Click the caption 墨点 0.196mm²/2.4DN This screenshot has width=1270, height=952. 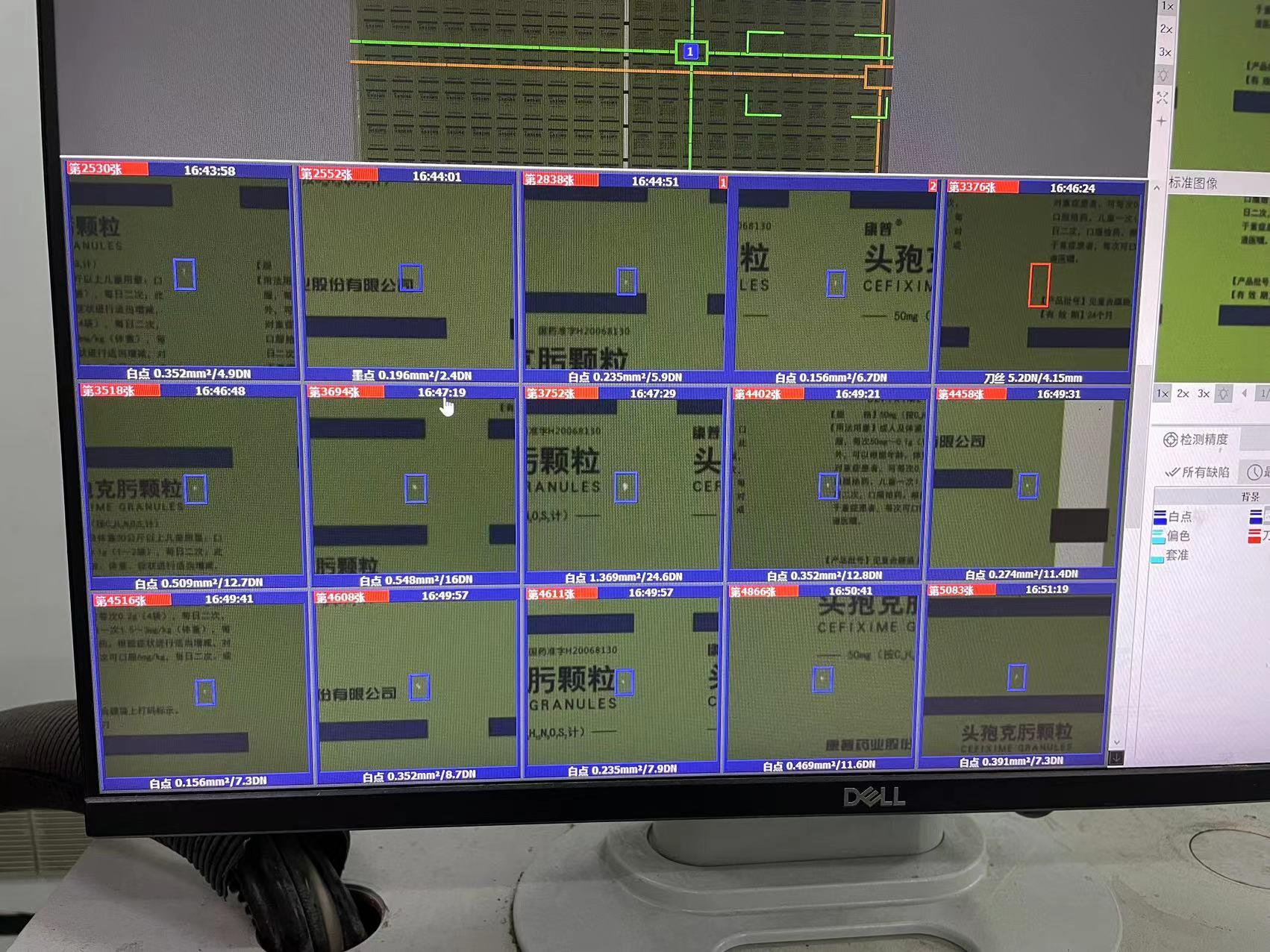click(412, 375)
